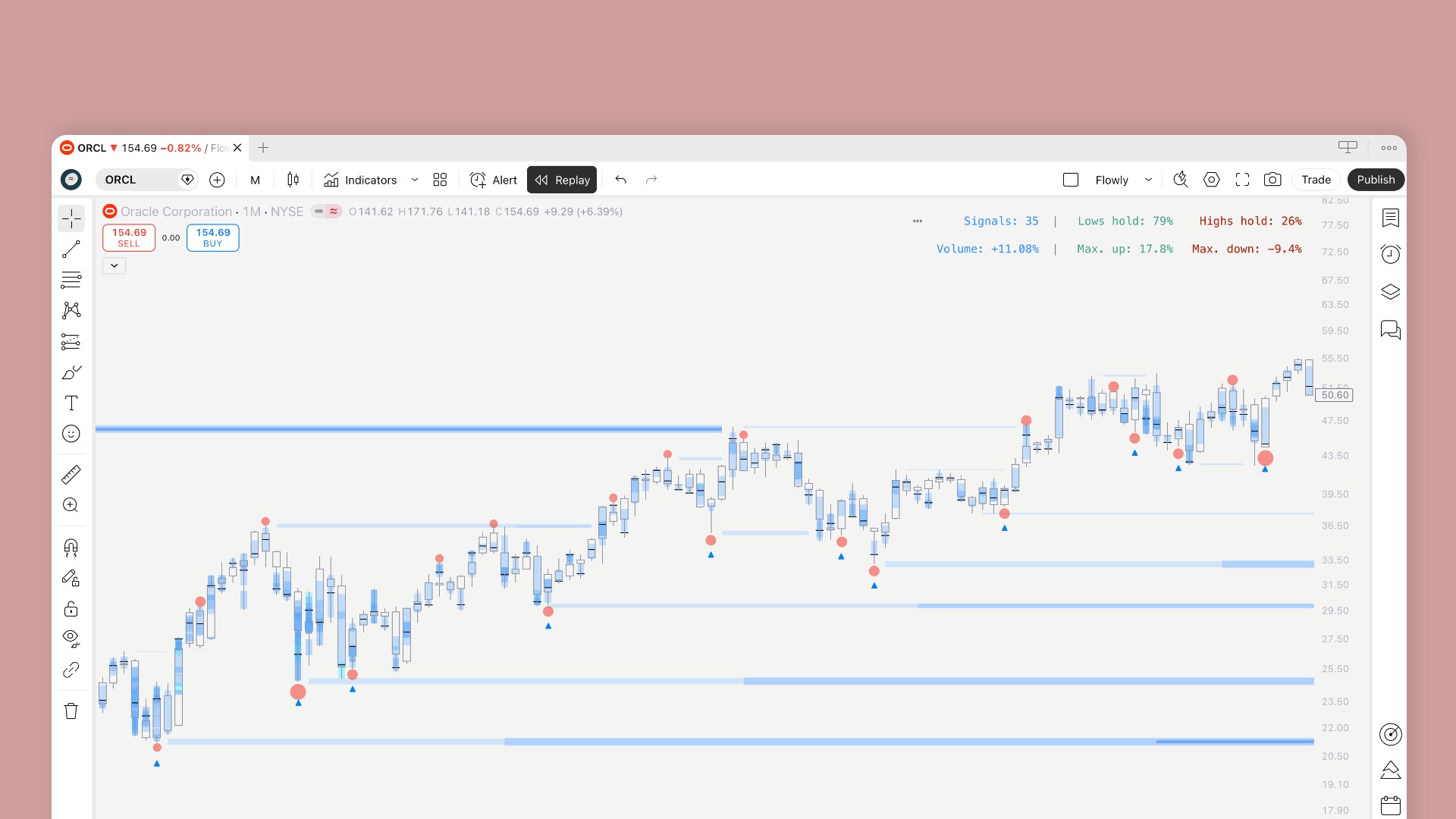Select the text annotation tool
Image resolution: width=1456 pixels, height=819 pixels.
tap(71, 403)
